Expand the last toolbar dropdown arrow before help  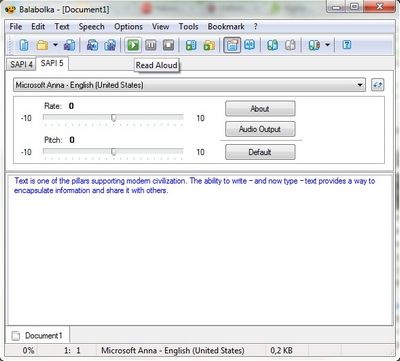click(x=327, y=45)
